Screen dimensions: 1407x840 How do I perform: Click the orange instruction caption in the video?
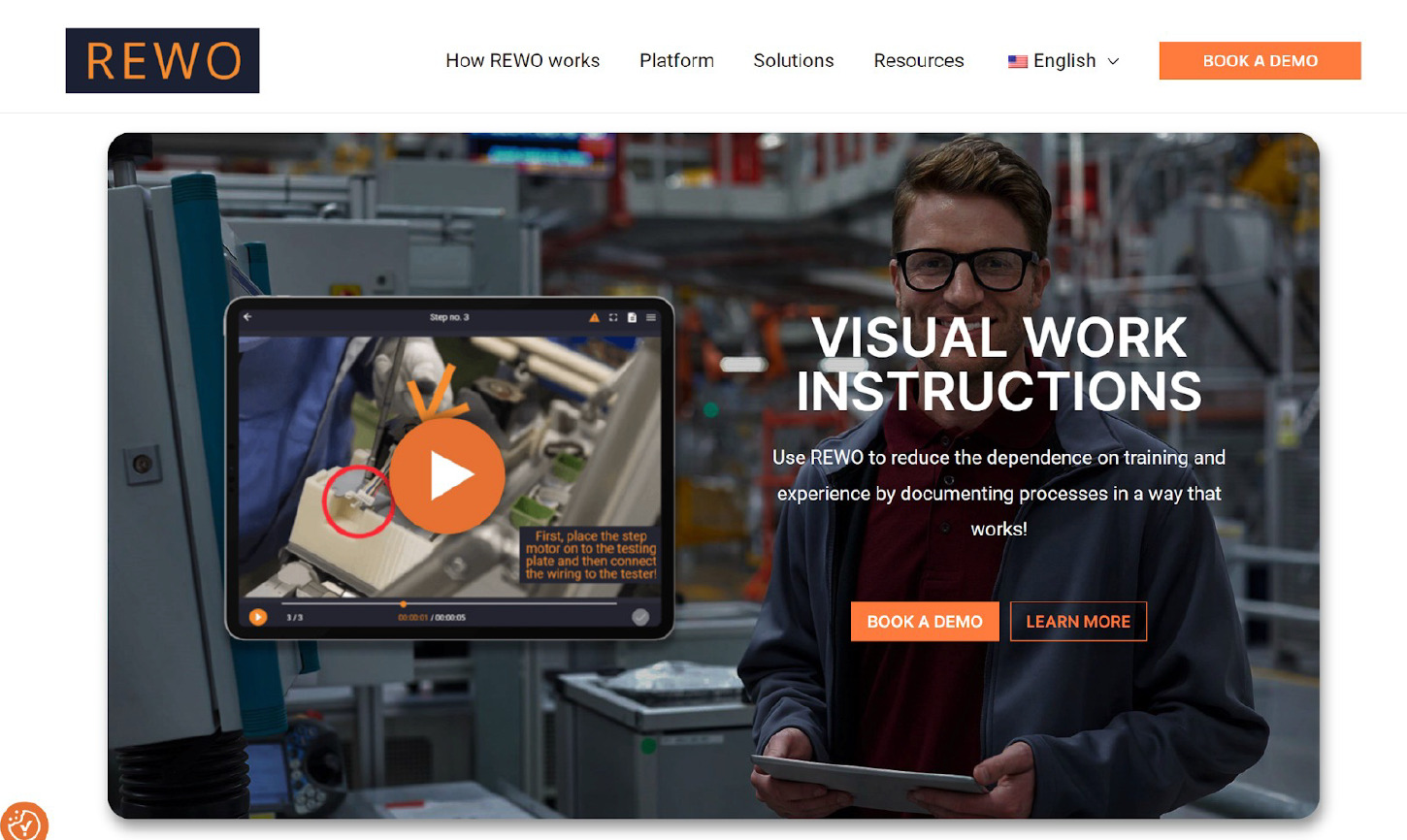tap(591, 555)
